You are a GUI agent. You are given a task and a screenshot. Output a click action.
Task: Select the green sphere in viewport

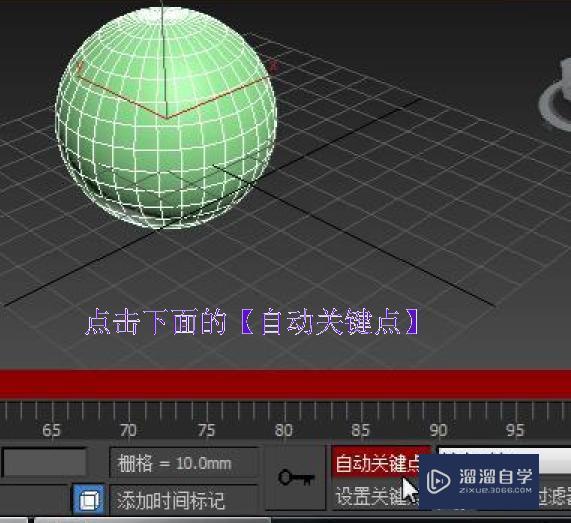pos(166,117)
